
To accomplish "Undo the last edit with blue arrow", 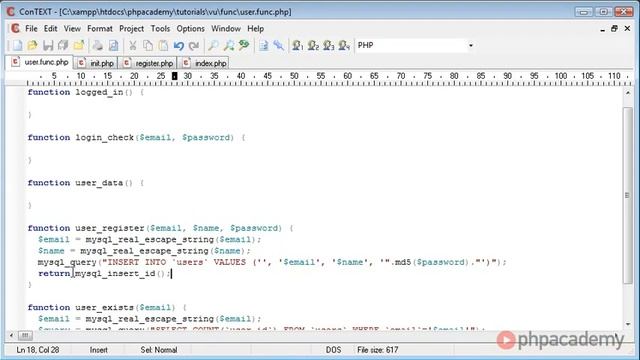I will click(178, 45).
